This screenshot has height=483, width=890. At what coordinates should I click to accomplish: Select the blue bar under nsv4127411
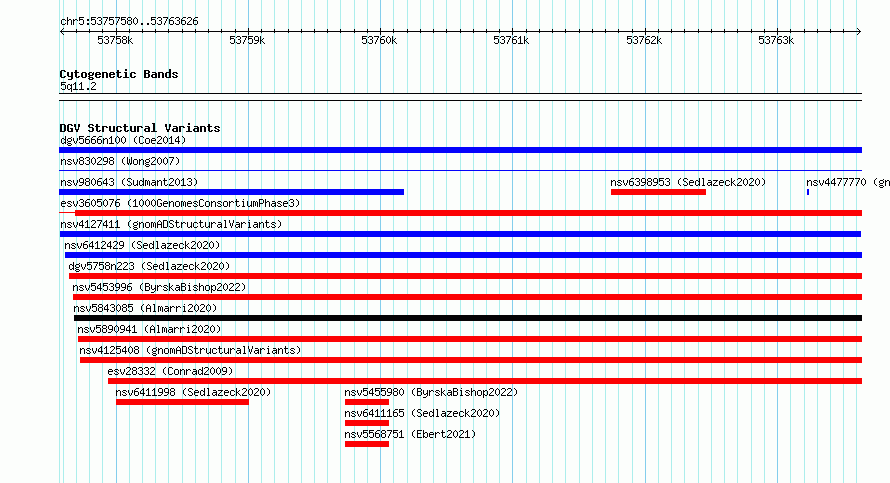click(460, 234)
